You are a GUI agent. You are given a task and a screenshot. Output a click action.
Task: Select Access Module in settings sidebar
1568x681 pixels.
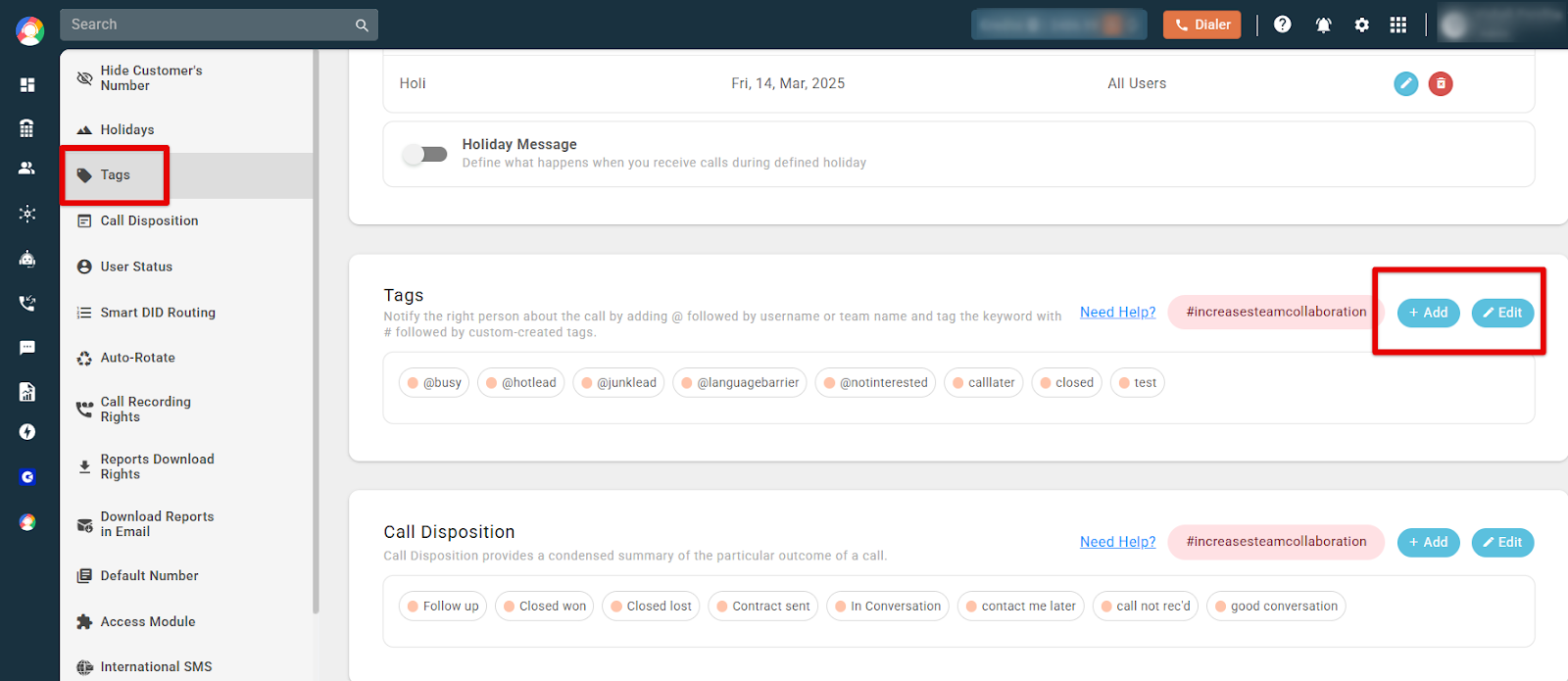[186, 621]
